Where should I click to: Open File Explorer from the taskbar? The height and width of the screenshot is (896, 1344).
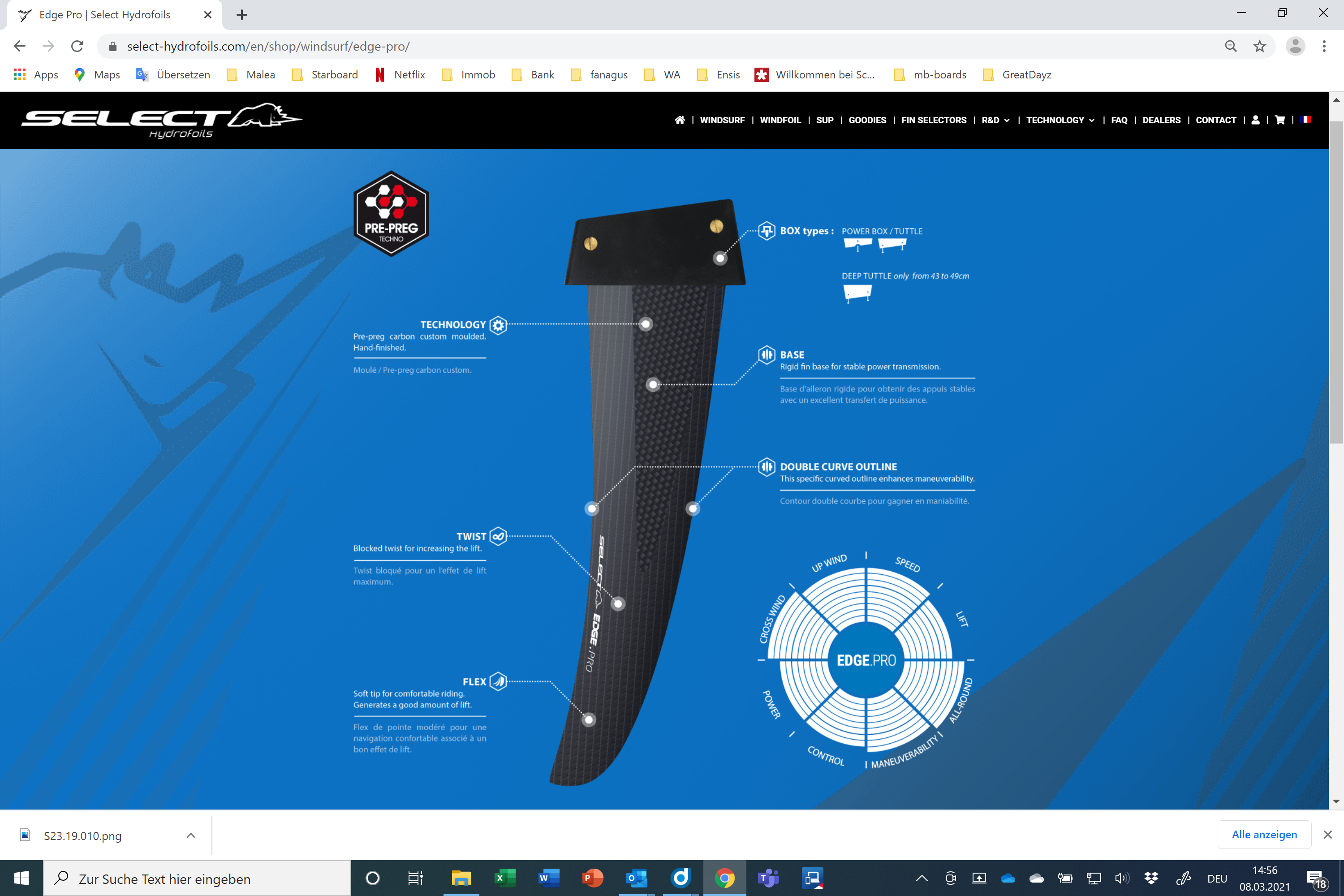click(x=461, y=878)
